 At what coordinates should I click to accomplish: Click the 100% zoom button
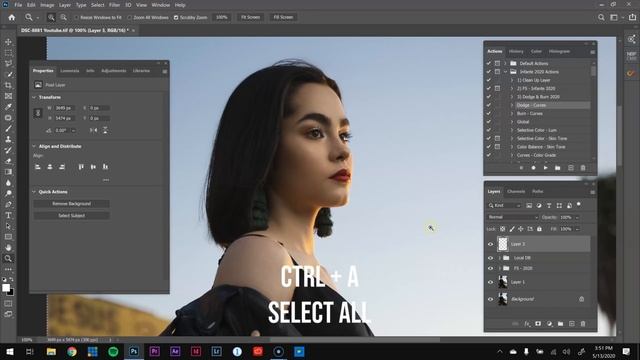(x=222, y=18)
